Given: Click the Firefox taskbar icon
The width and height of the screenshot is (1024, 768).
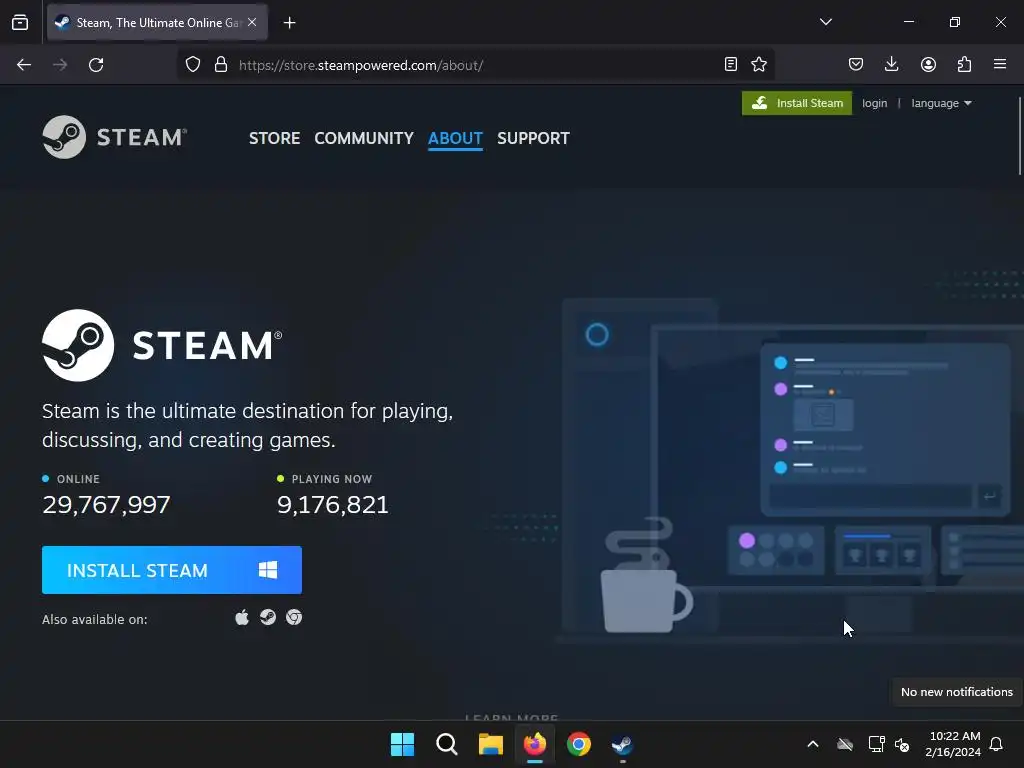Looking at the screenshot, I should (535, 744).
